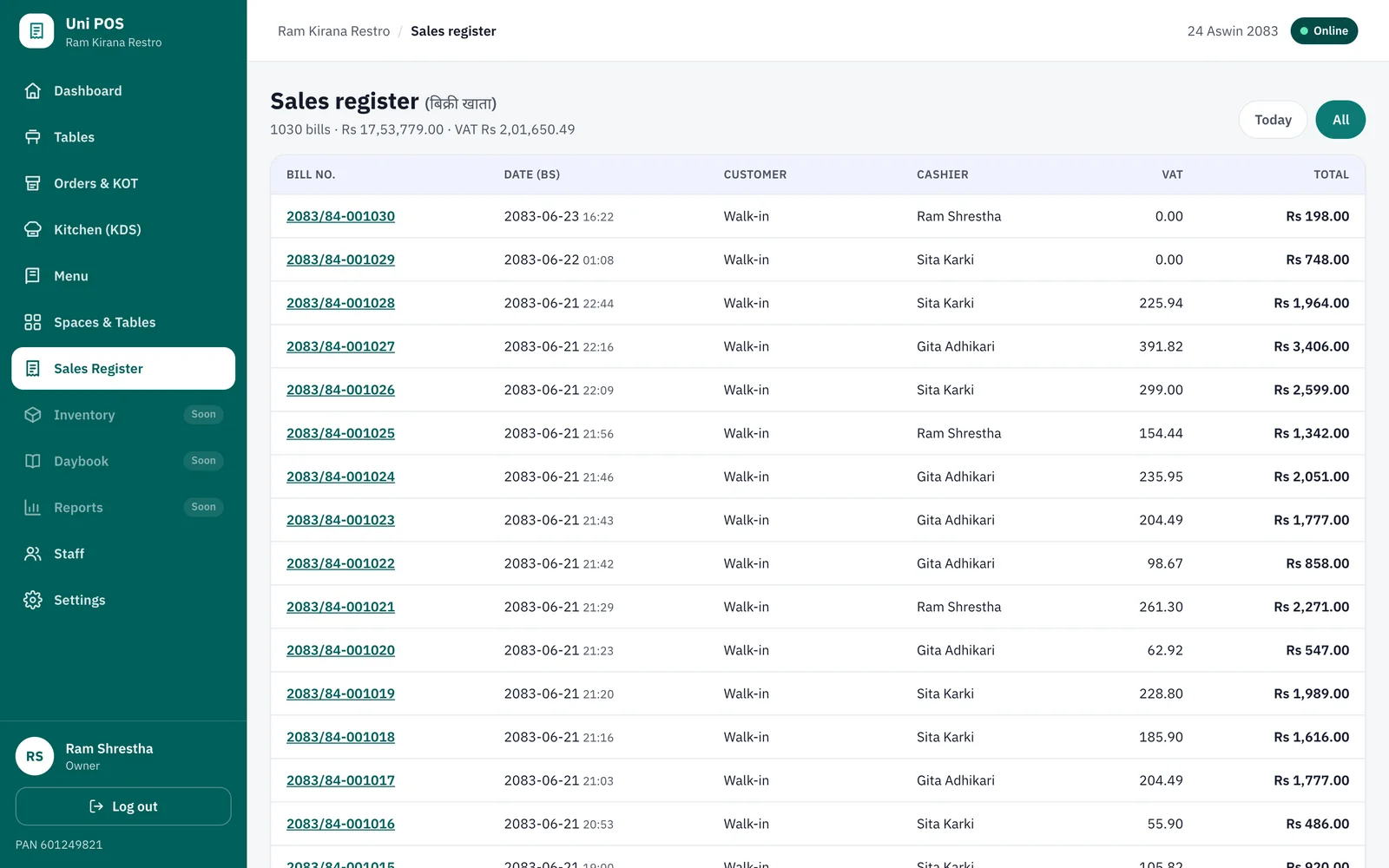The width and height of the screenshot is (1389, 868).
Task: Click the Online status badge
Action: point(1324,31)
